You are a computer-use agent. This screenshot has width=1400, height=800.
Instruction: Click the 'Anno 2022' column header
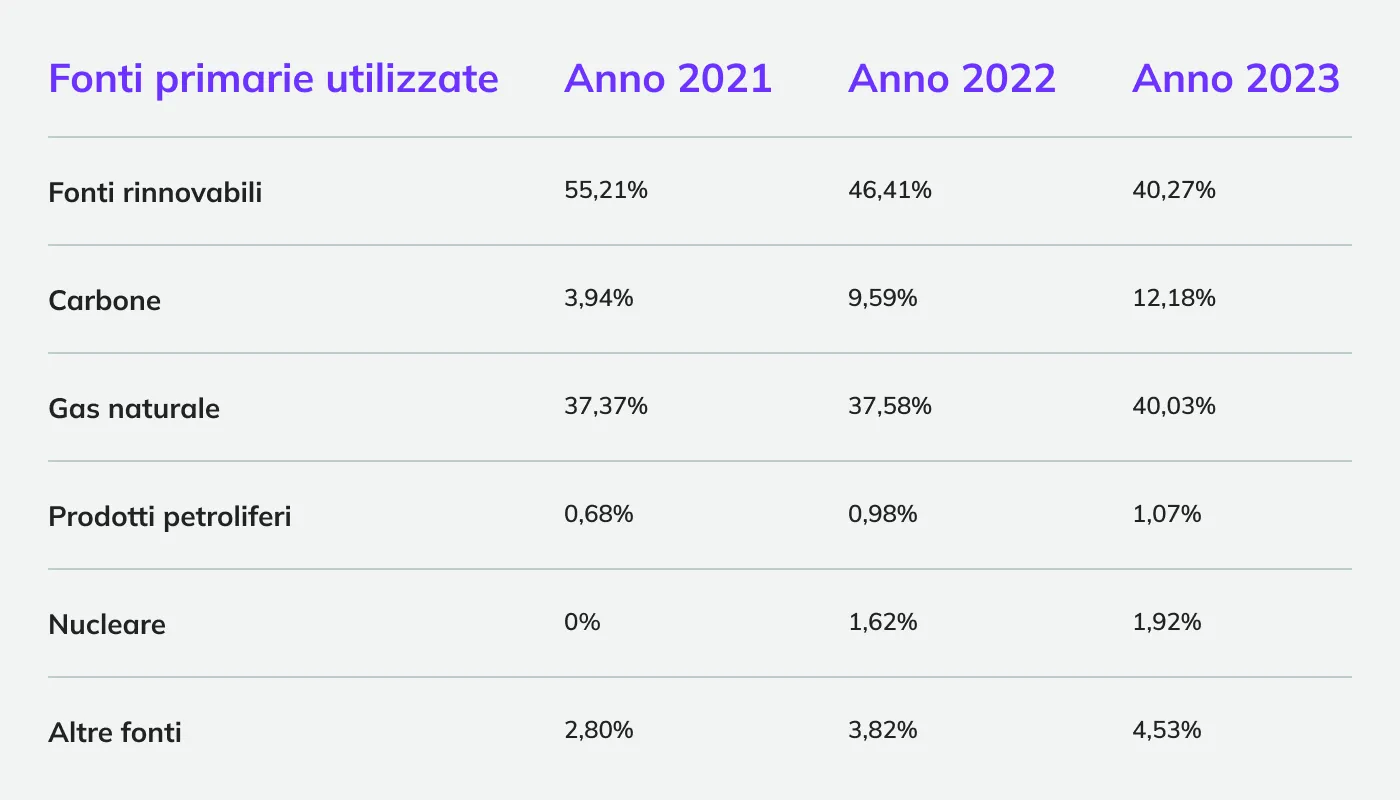[x=952, y=78]
